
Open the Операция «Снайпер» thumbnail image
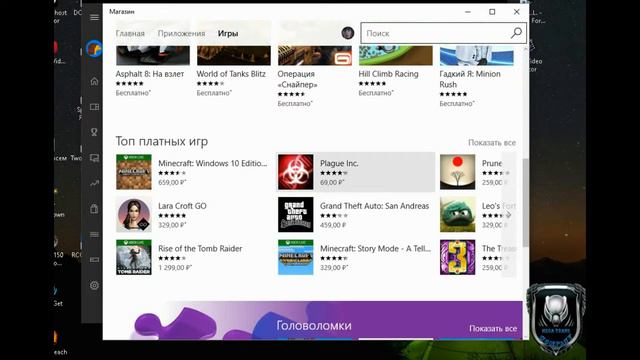click(x=315, y=55)
